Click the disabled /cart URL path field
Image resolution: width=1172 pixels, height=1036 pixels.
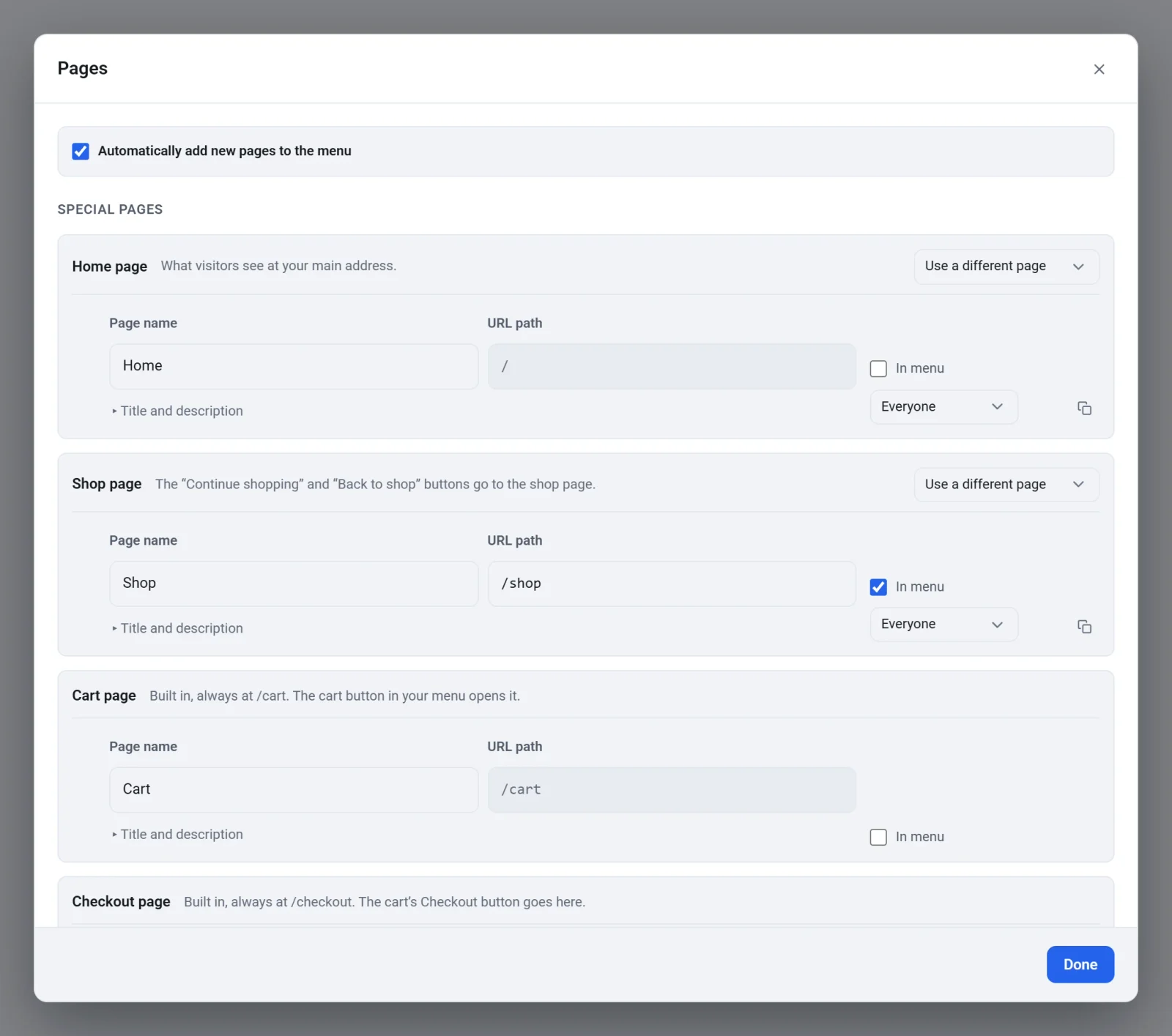point(672,789)
